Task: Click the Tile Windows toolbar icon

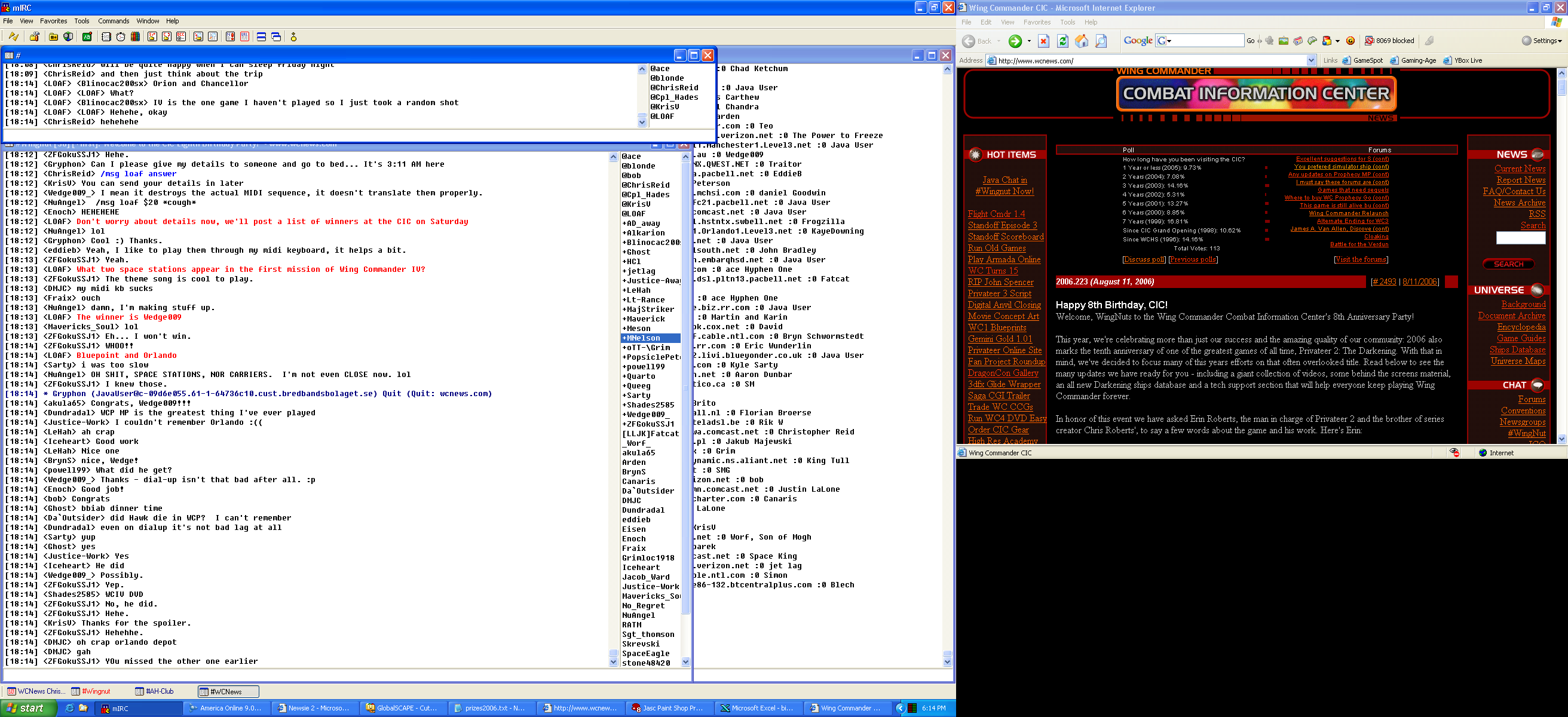Action: pos(261,37)
